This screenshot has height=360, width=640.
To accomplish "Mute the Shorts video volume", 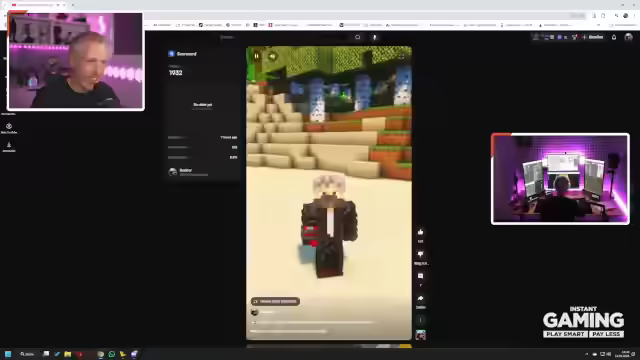I will [272, 56].
